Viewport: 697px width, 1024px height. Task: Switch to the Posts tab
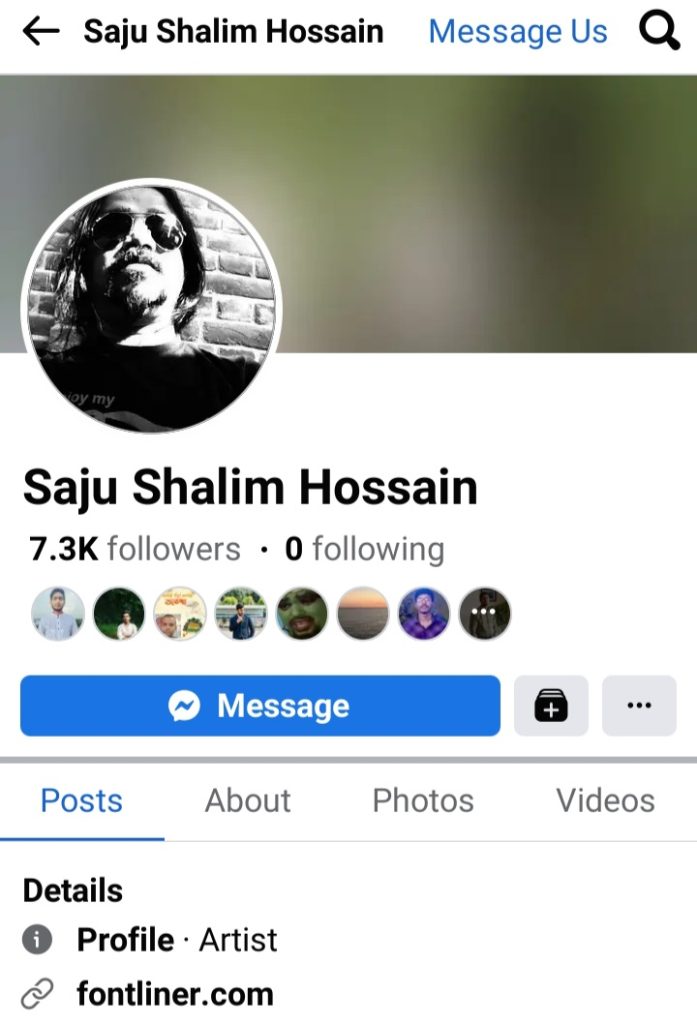[82, 801]
